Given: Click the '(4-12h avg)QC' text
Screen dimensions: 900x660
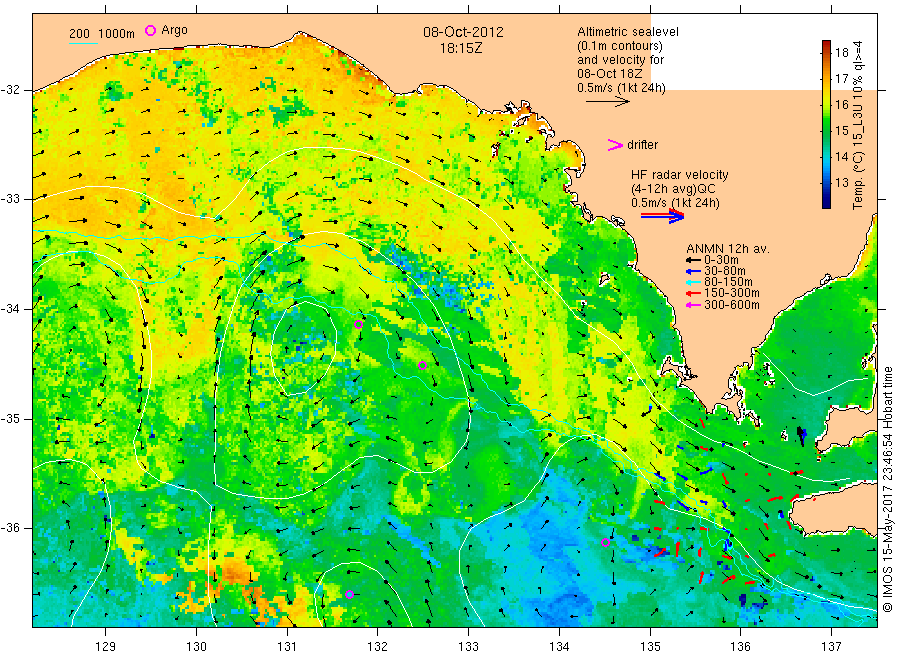Looking at the screenshot, I should (x=673, y=189).
